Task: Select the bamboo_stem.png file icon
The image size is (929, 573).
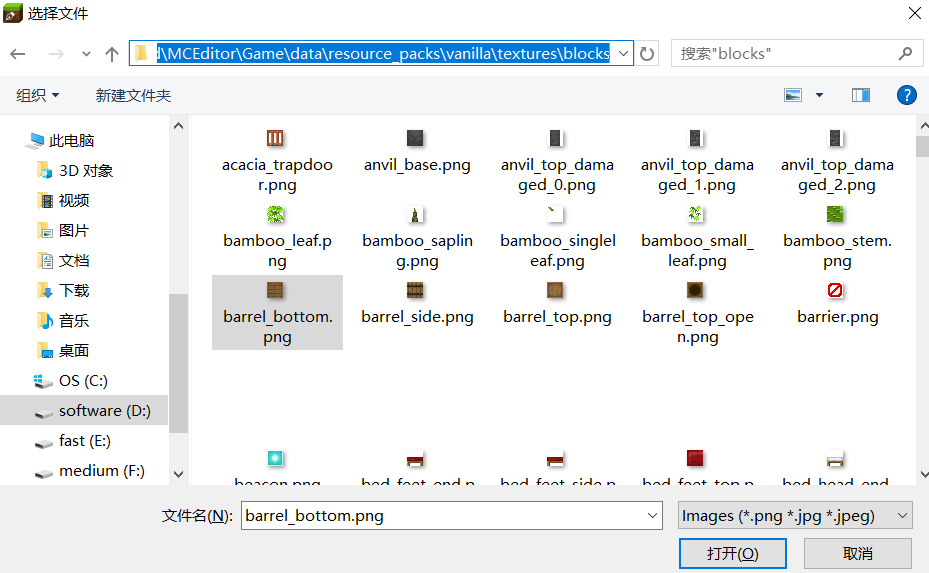Action: [836, 214]
